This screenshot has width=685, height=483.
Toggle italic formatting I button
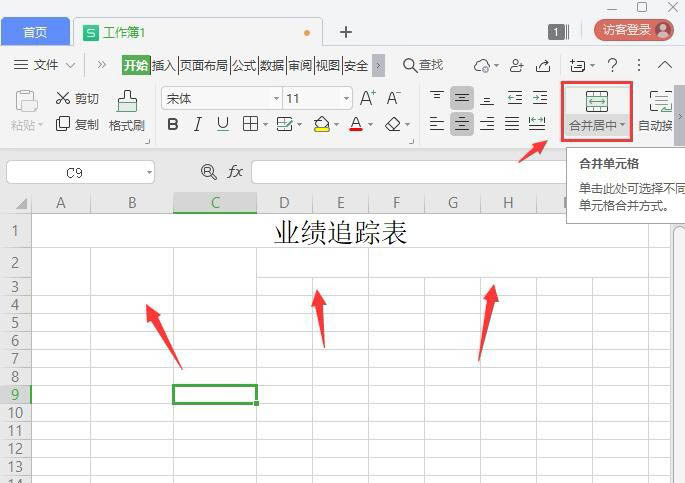coord(197,124)
